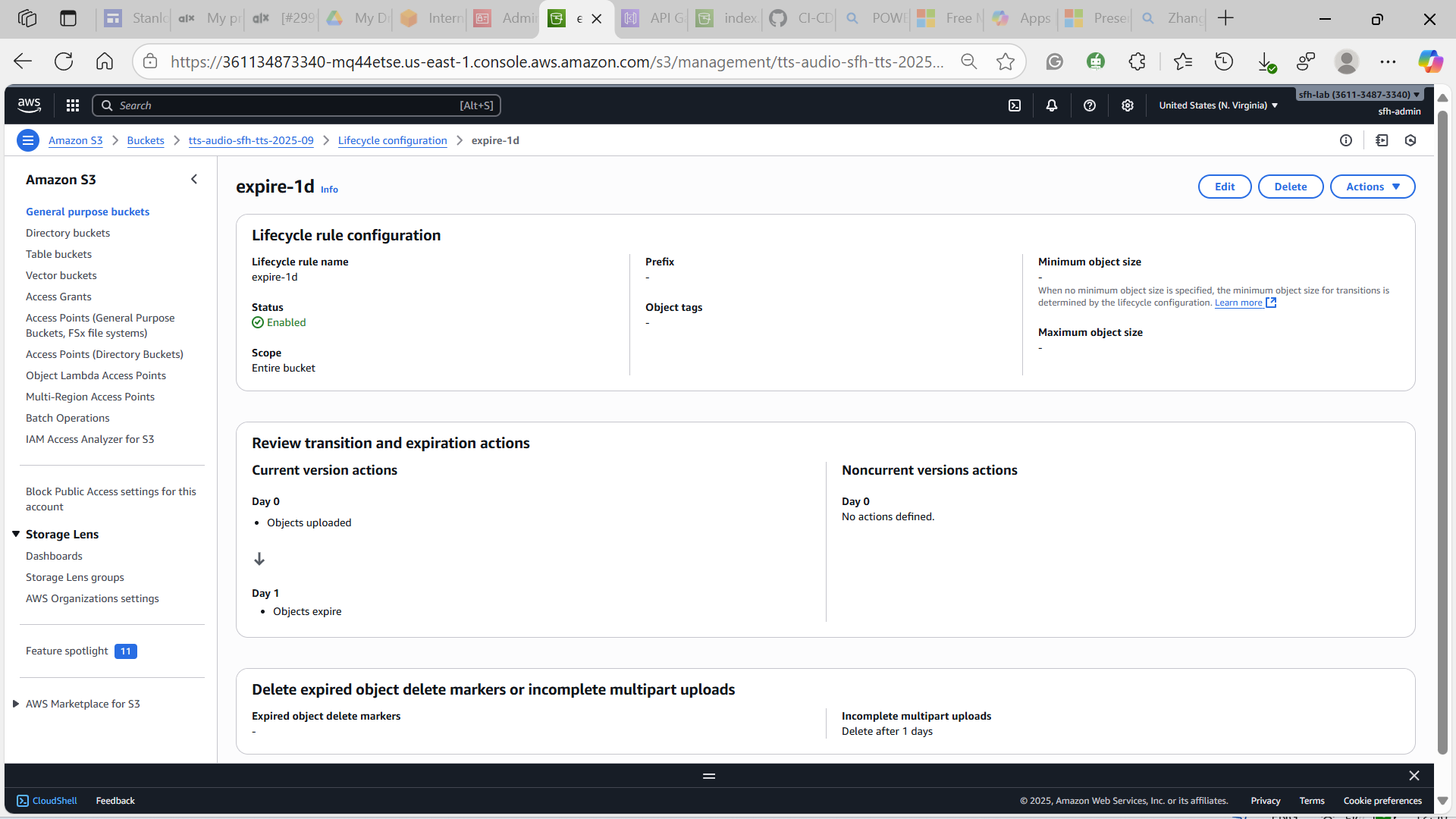This screenshot has width=1456, height=819.
Task: Open Cookie preferences in footer
Action: [x=1382, y=801]
